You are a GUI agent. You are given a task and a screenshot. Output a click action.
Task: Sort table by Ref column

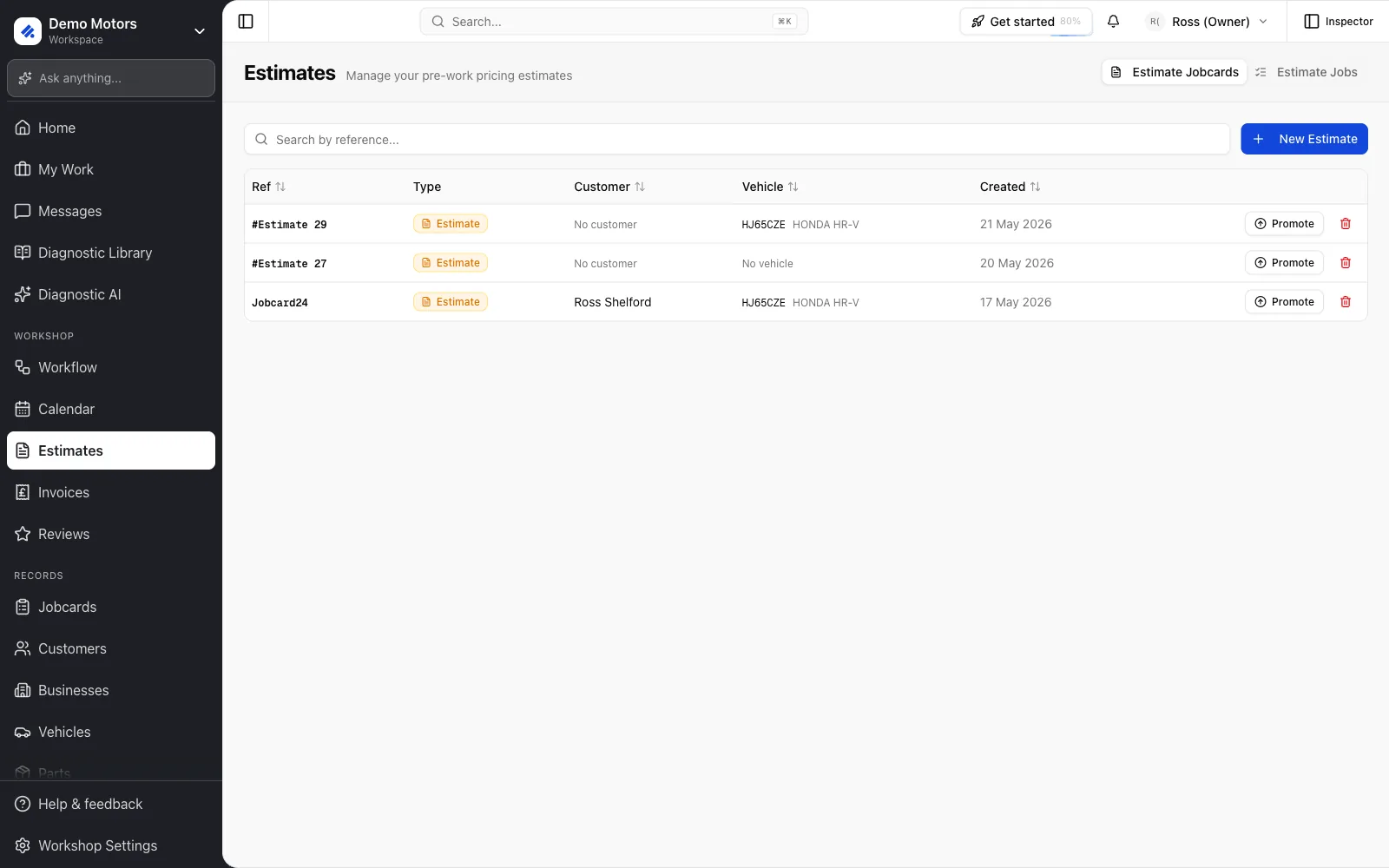(268, 187)
